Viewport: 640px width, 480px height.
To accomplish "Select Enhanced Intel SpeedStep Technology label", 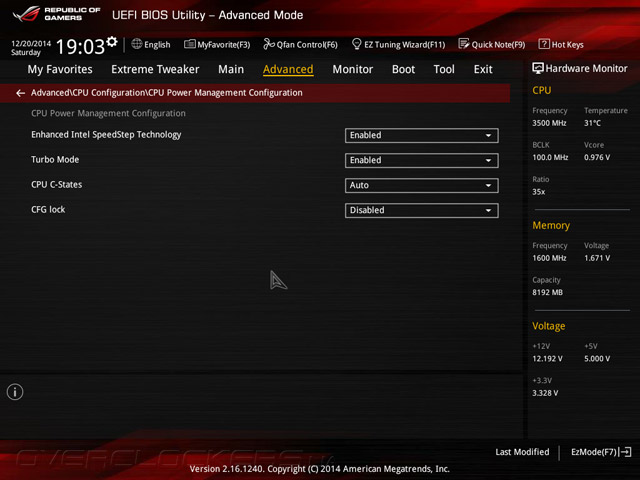I will point(106,135).
